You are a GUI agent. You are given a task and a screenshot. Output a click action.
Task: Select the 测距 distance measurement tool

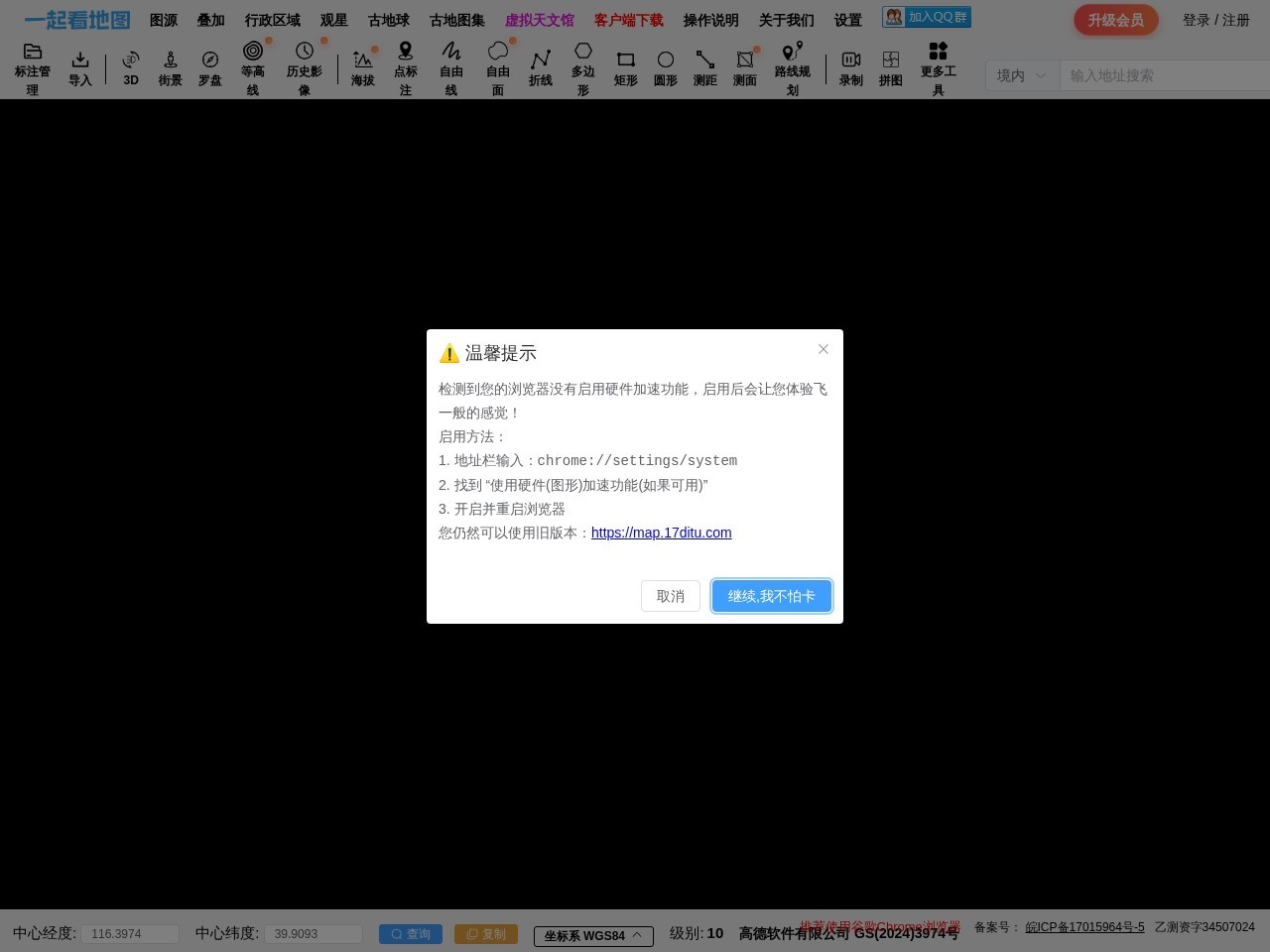tap(704, 65)
